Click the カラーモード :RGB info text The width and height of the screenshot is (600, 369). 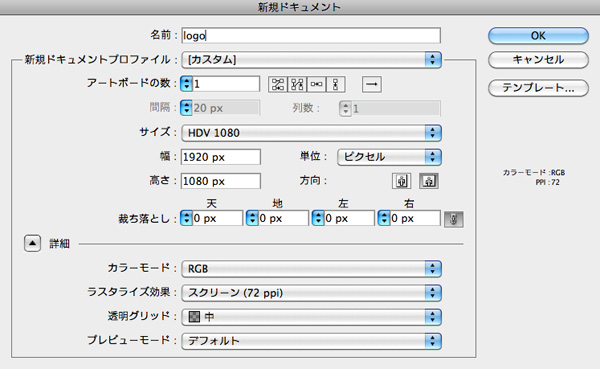(x=534, y=173)
